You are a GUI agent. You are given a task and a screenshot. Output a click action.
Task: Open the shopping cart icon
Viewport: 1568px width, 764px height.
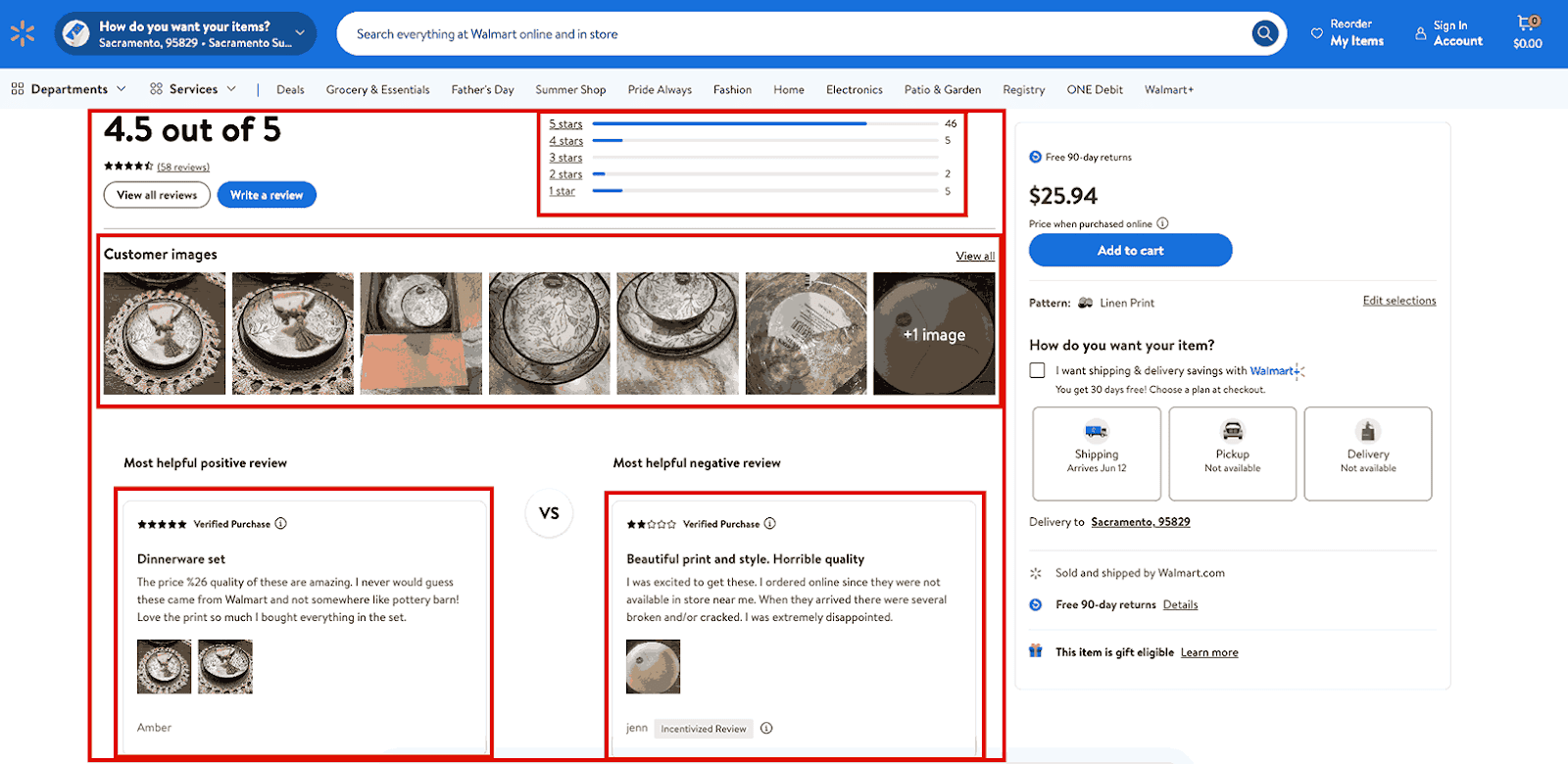coord(1527,23)
